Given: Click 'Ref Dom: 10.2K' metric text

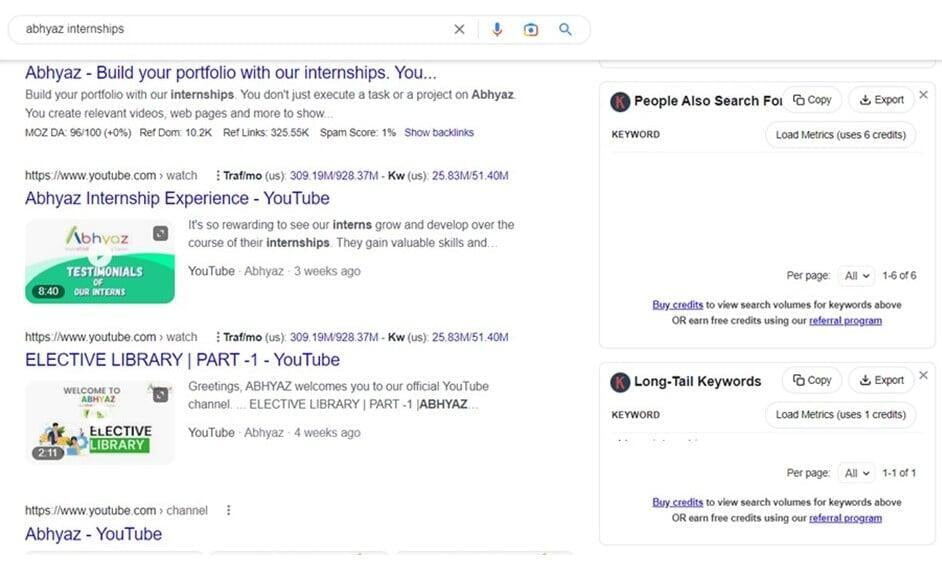Looking at the screenshot, I should (175, 132).
